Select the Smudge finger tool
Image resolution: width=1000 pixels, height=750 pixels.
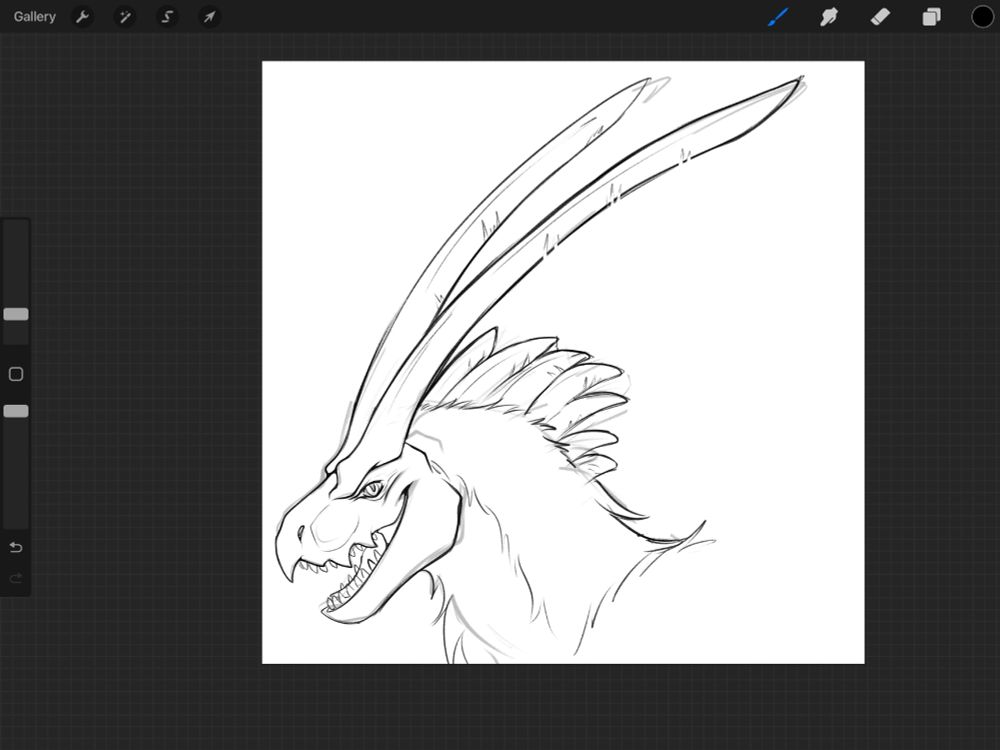828,17
